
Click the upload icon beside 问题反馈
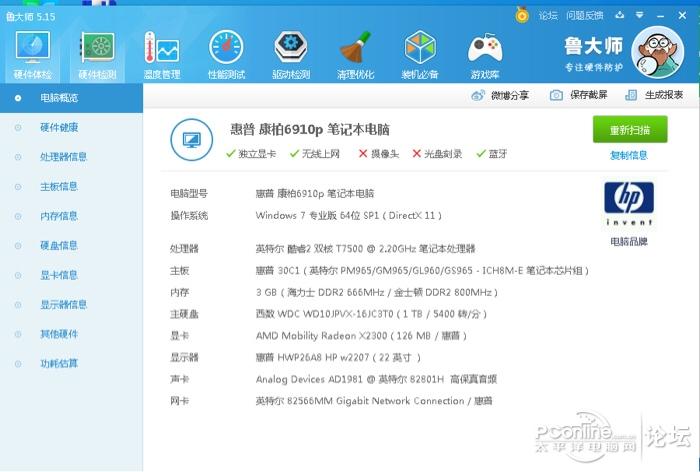(x=620, y=15)
